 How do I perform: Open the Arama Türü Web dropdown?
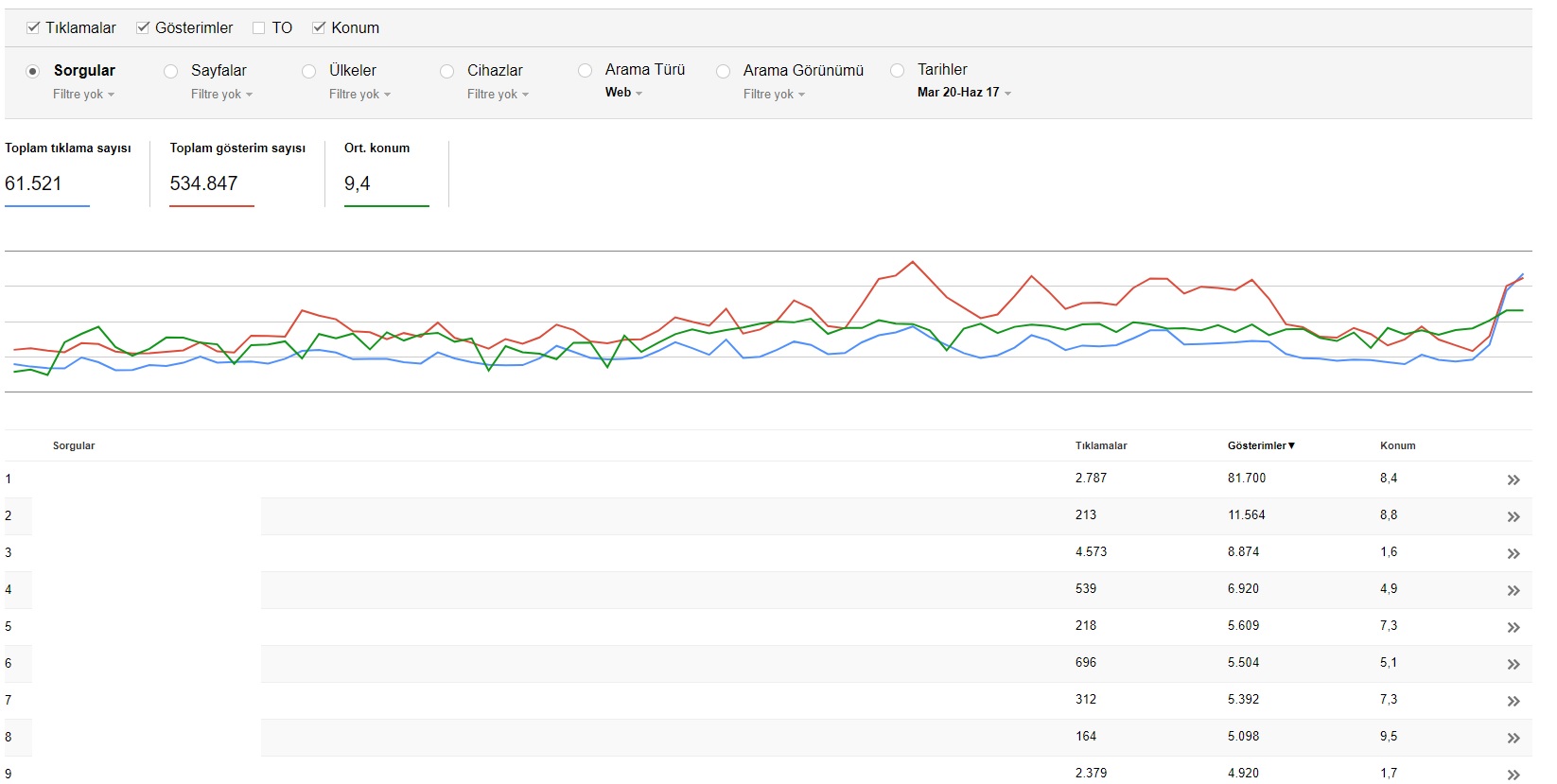tap(623, 93)
